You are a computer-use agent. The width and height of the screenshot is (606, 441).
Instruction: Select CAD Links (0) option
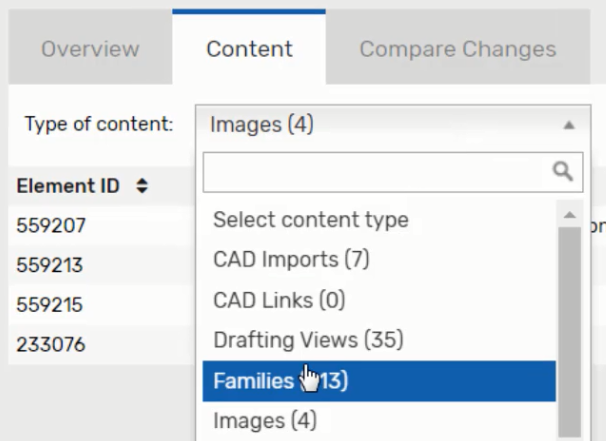[279, 299]
